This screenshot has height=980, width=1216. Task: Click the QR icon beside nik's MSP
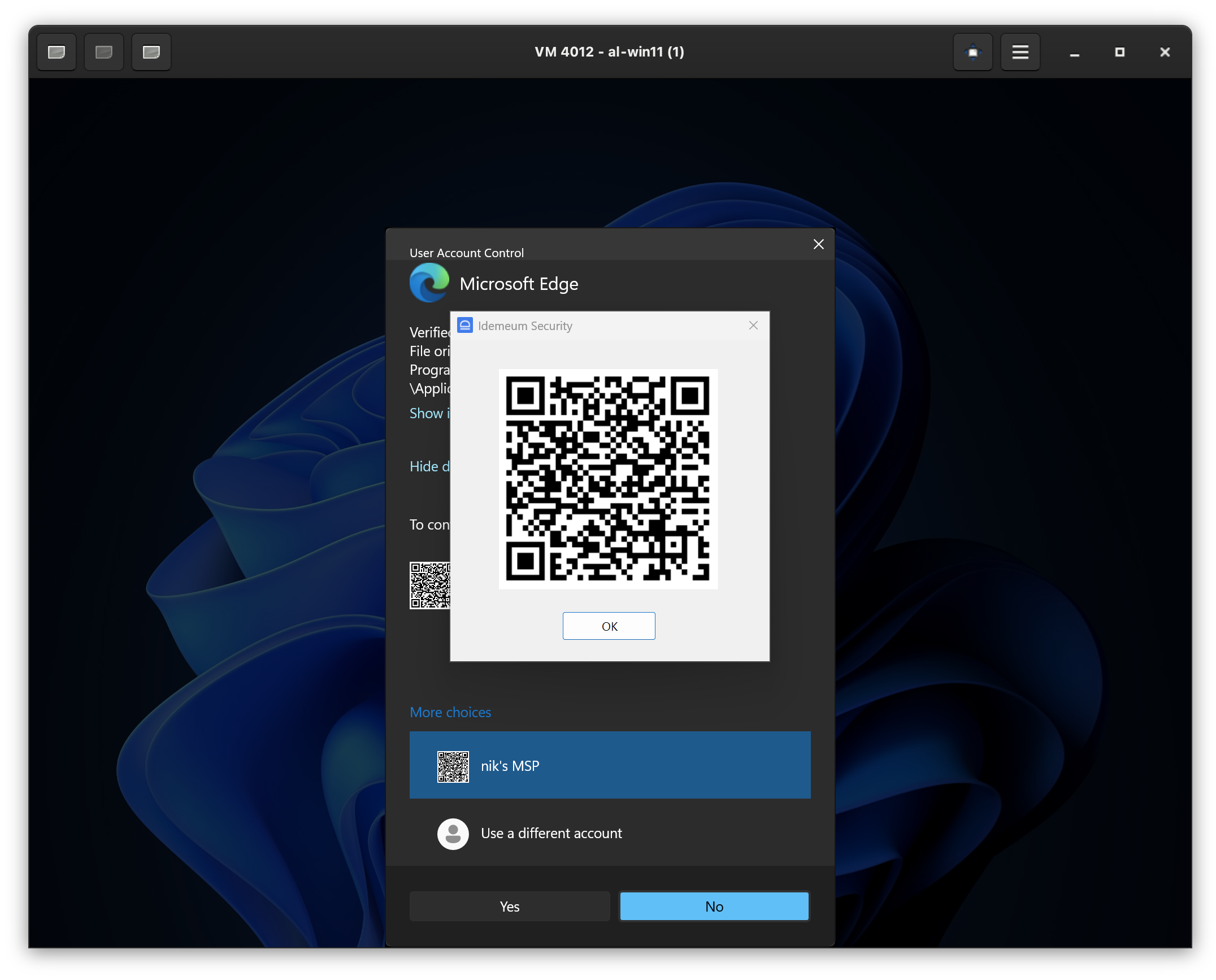tap(453, 766)
